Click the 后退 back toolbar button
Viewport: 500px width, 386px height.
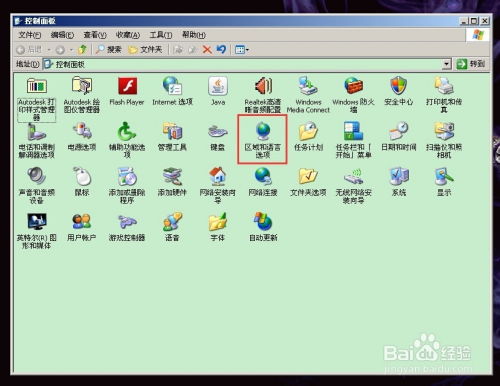click(29, 50)
